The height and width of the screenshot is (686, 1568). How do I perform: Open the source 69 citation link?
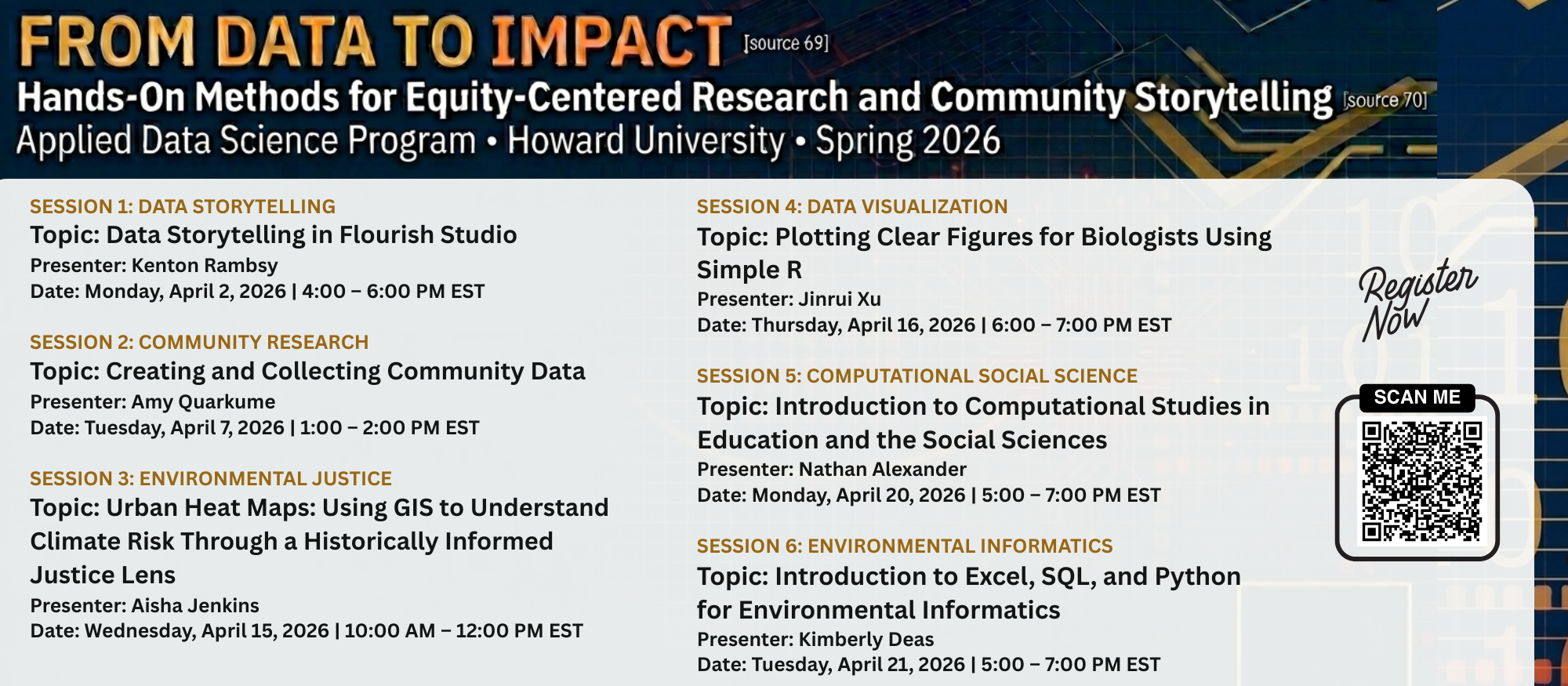coord(786,43)
